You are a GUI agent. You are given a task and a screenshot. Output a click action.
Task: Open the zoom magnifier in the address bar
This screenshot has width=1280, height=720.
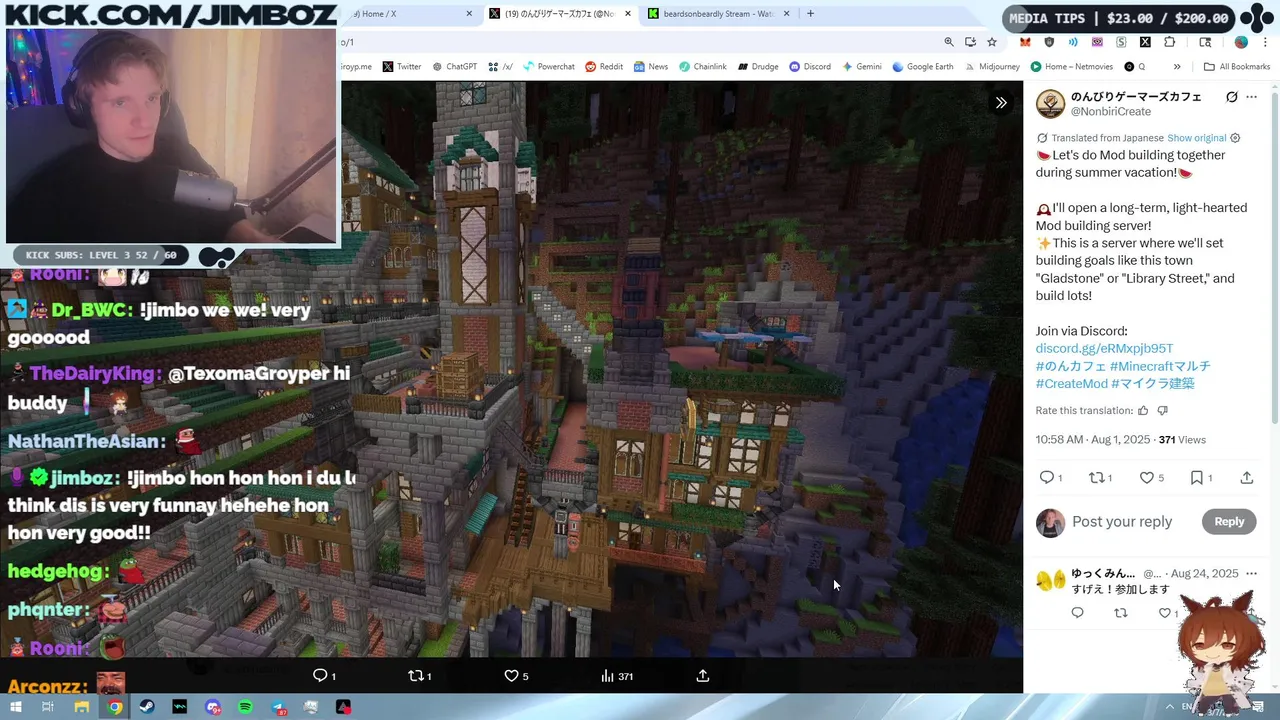pos(949,42)
